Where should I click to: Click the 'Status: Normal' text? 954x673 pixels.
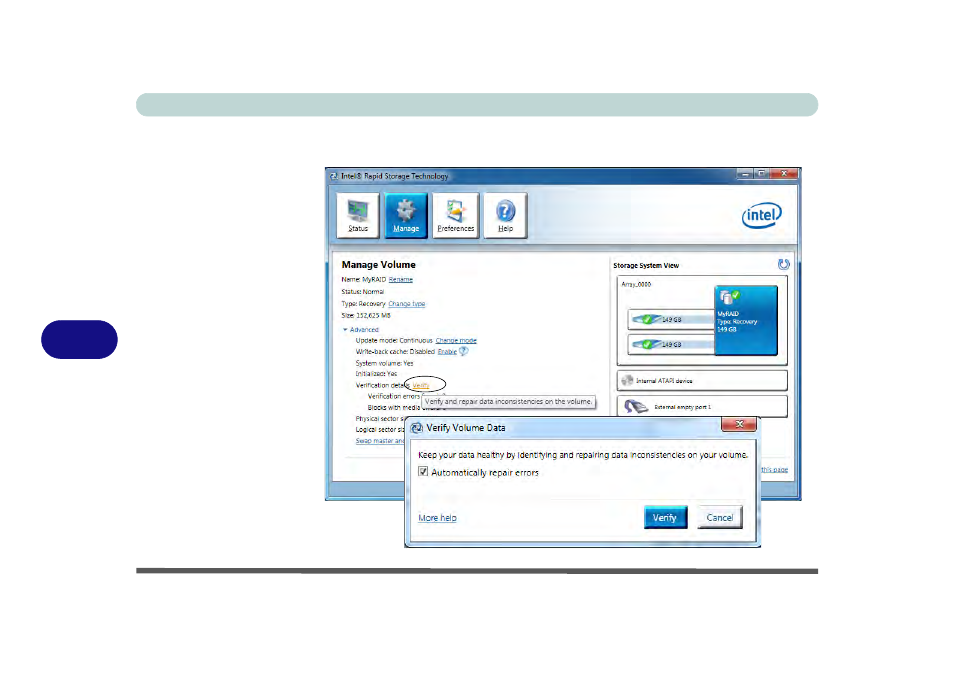(x=363, y=291)
